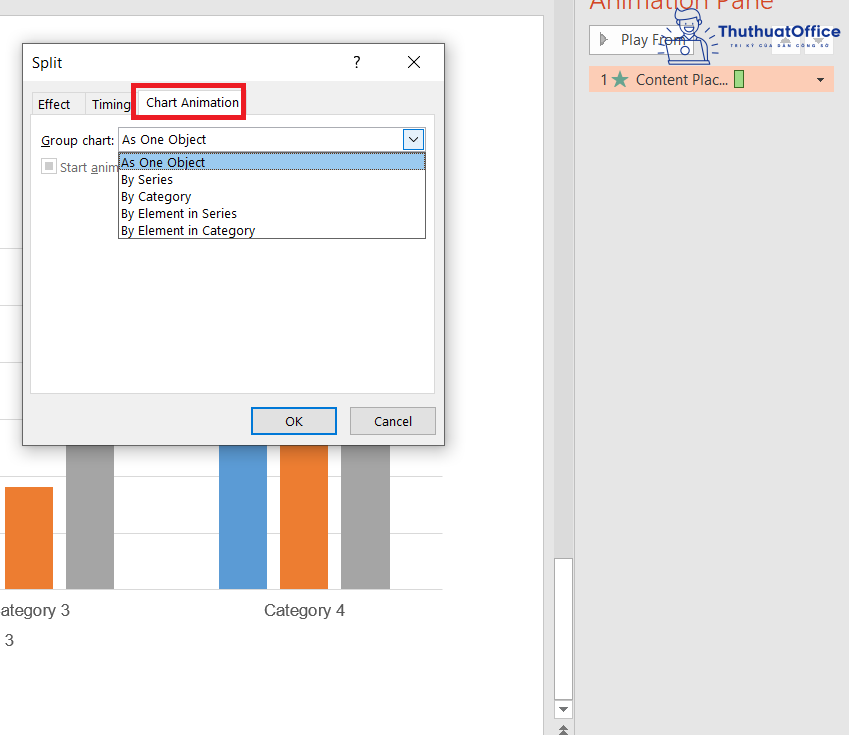The height and width of the screenshot is (735, 849).
Task: Choose As One Object from the list
Action: tap(163, 162)
